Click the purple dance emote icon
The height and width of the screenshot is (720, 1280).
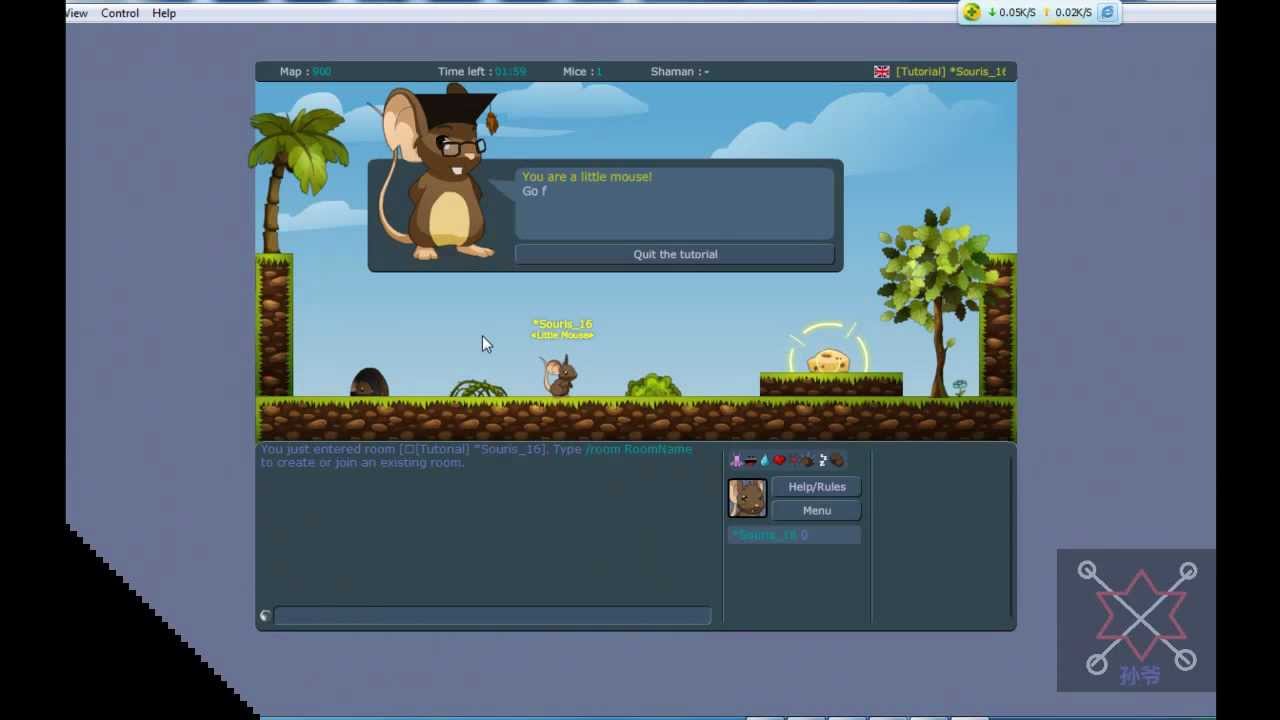[x=736, y=460]
